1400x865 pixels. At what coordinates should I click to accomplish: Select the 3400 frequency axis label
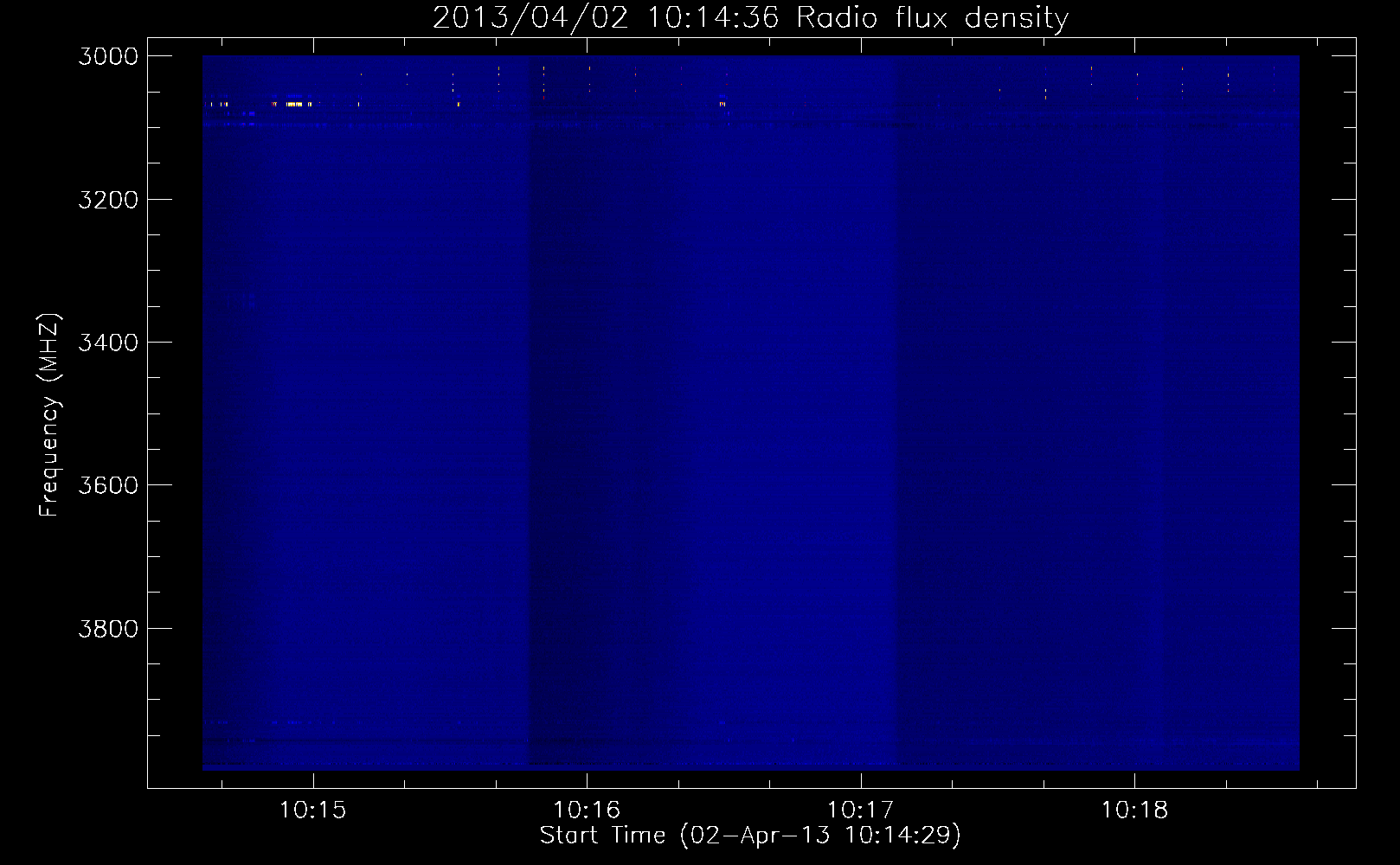coord(108,343)
